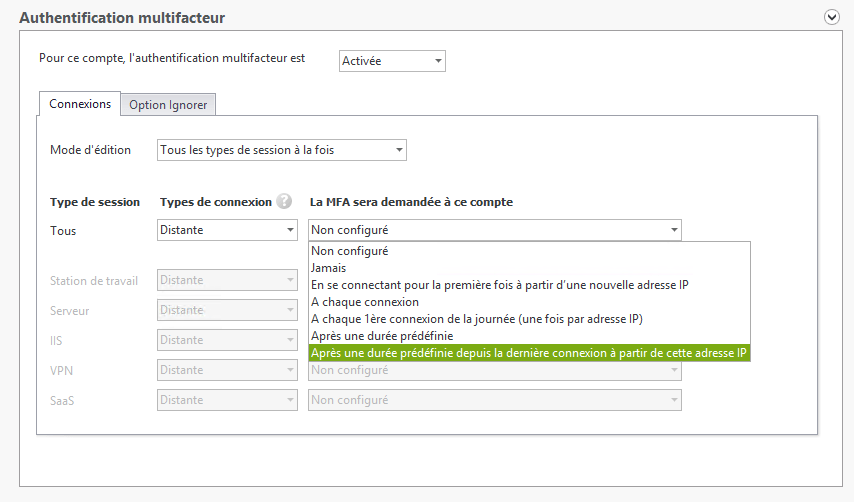
Task: Select the highlighted dernière connexion adresse IP option
Action: coord(529,353)
